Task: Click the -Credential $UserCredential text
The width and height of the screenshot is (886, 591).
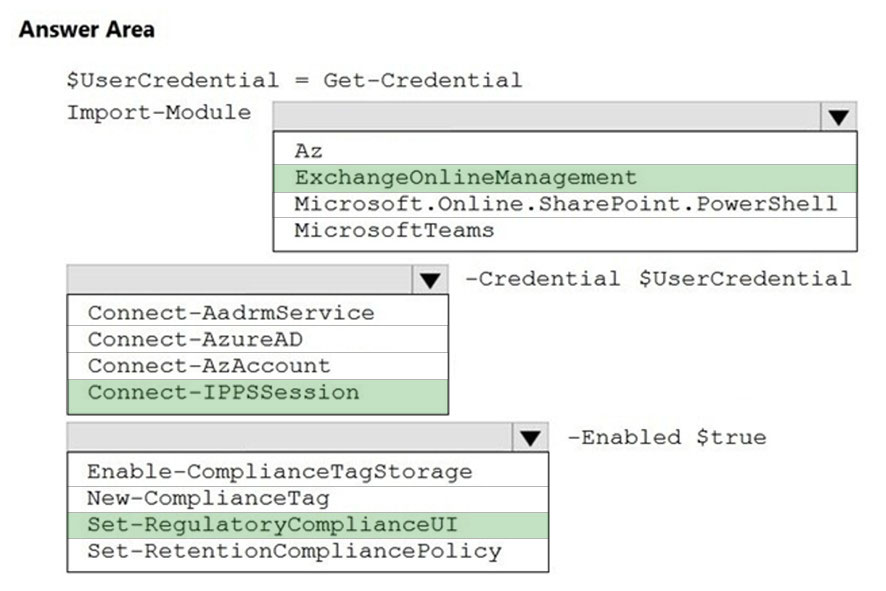Action: [658, 279]
